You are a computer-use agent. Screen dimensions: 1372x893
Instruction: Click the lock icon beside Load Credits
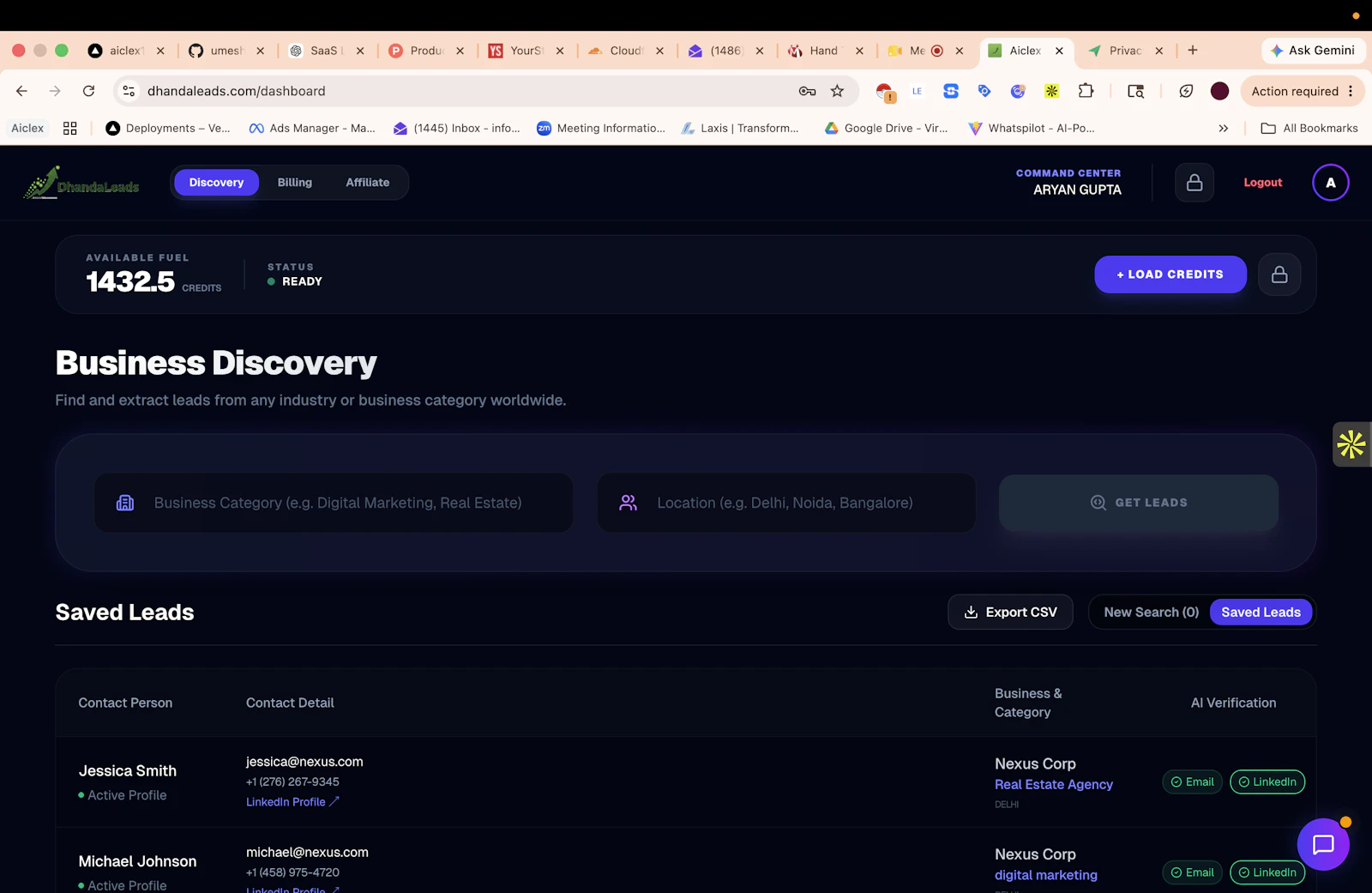(1279, 275)
